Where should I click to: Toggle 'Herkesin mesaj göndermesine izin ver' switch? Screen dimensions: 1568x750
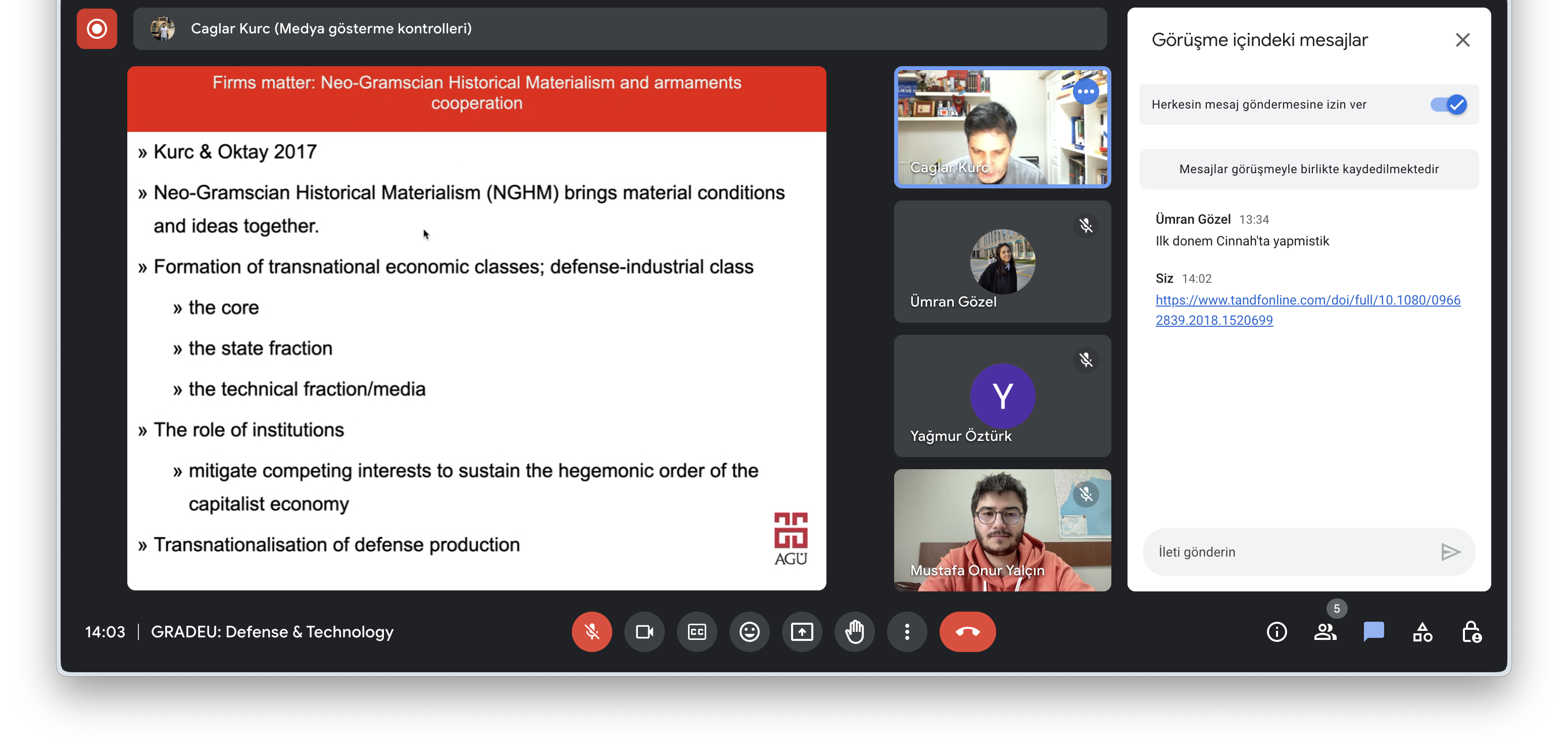pyautogui.click(x=1449, y=105)
